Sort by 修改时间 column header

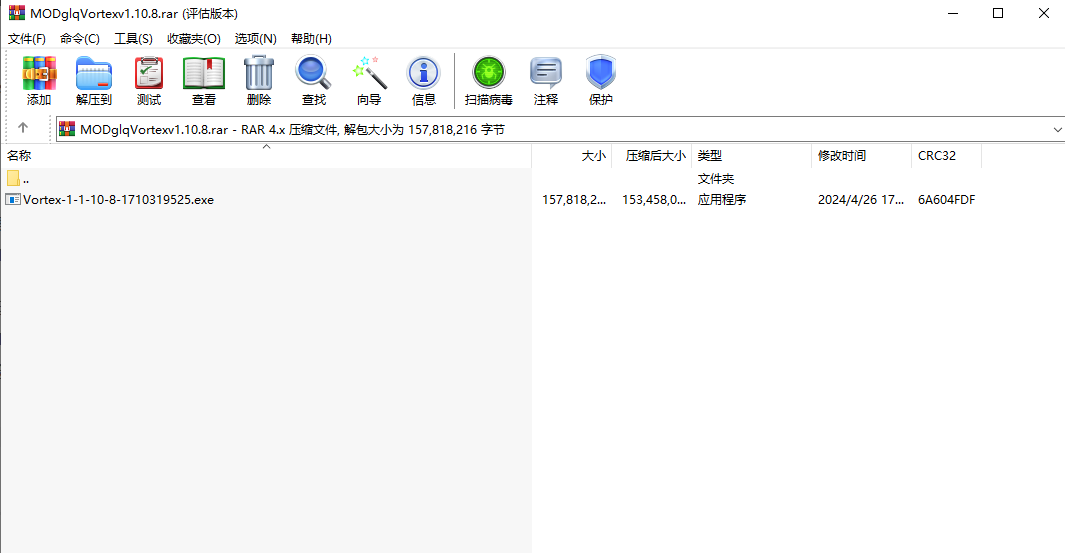(842, 156)
